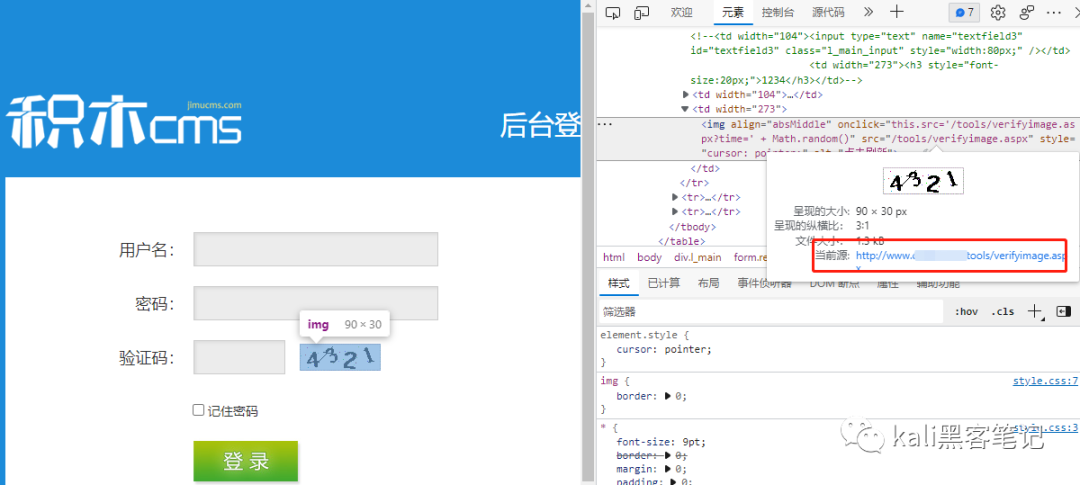
Task: Toggle device emulation icon in DevTools
Action: 642,12
